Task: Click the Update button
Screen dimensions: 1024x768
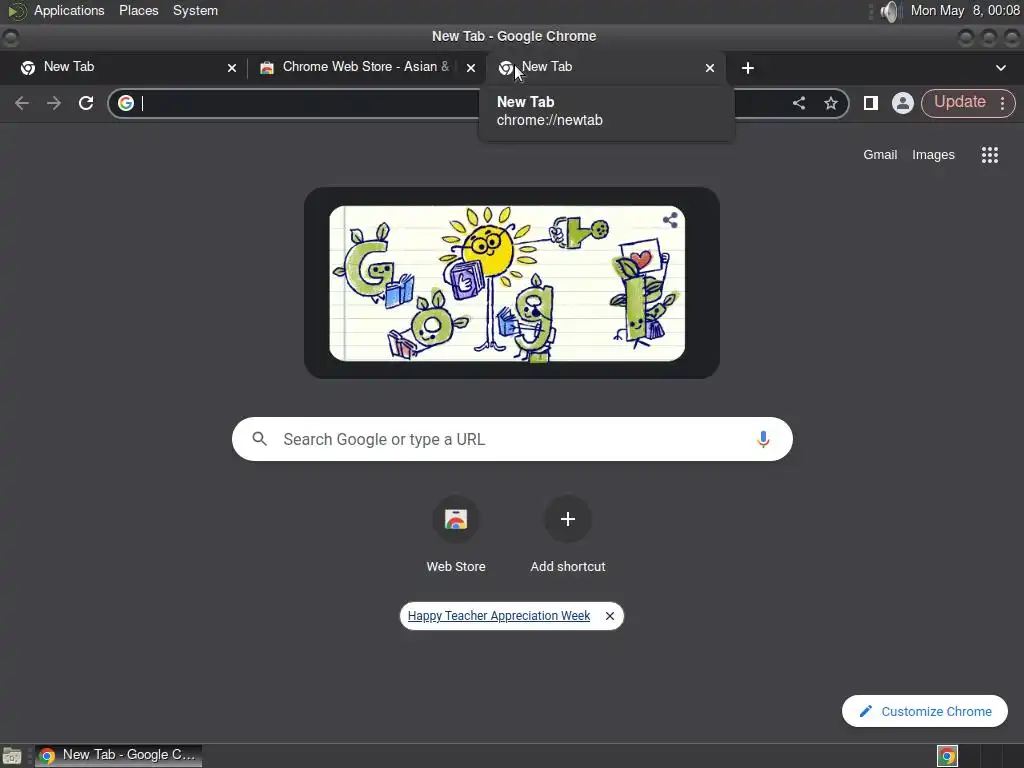Action: (959, 103)
